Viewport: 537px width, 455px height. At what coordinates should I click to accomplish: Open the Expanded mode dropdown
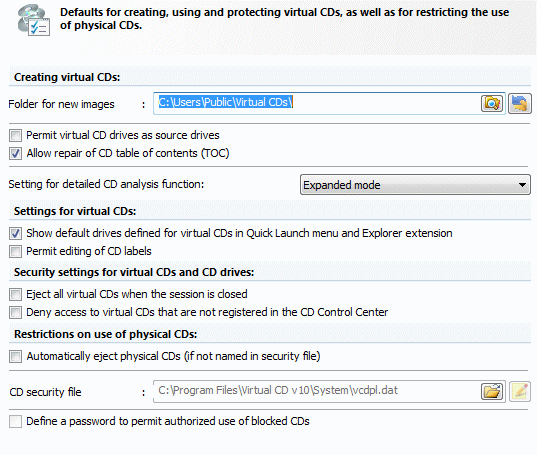(415, 185)
